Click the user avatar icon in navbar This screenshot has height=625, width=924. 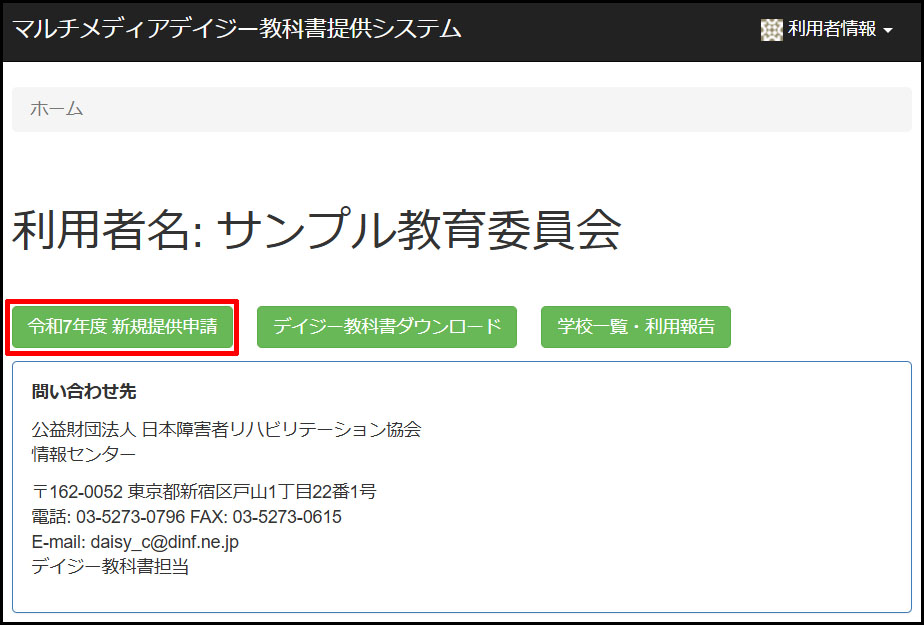770,30
